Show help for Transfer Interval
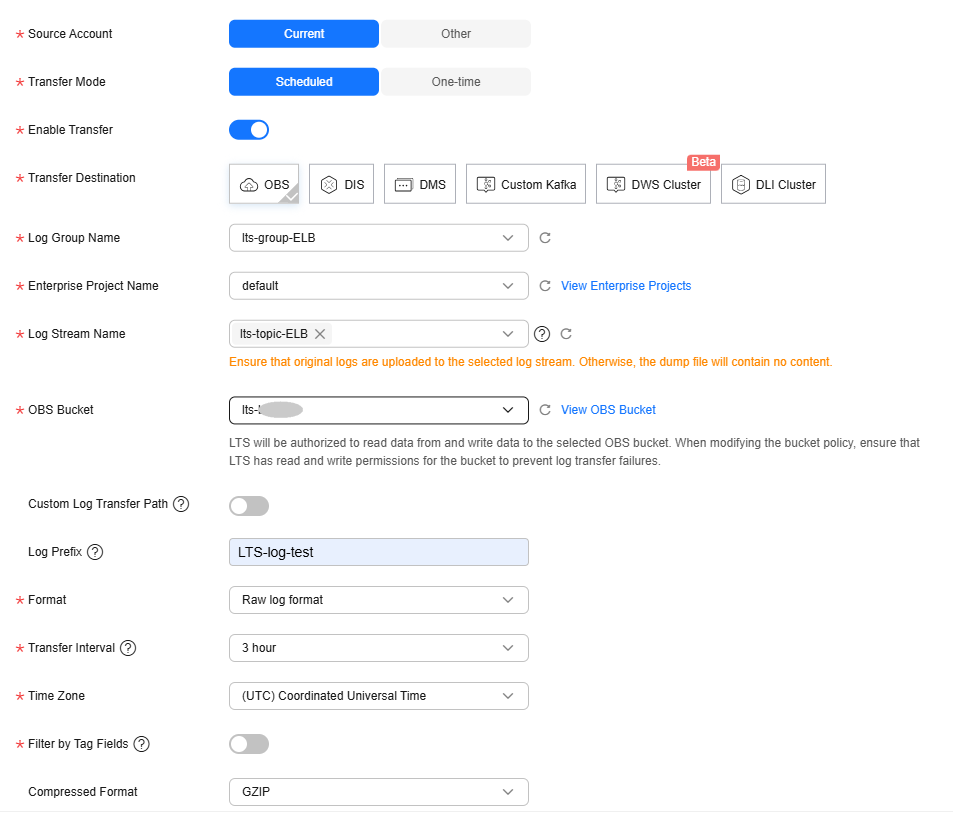 (x=128, y=648)
